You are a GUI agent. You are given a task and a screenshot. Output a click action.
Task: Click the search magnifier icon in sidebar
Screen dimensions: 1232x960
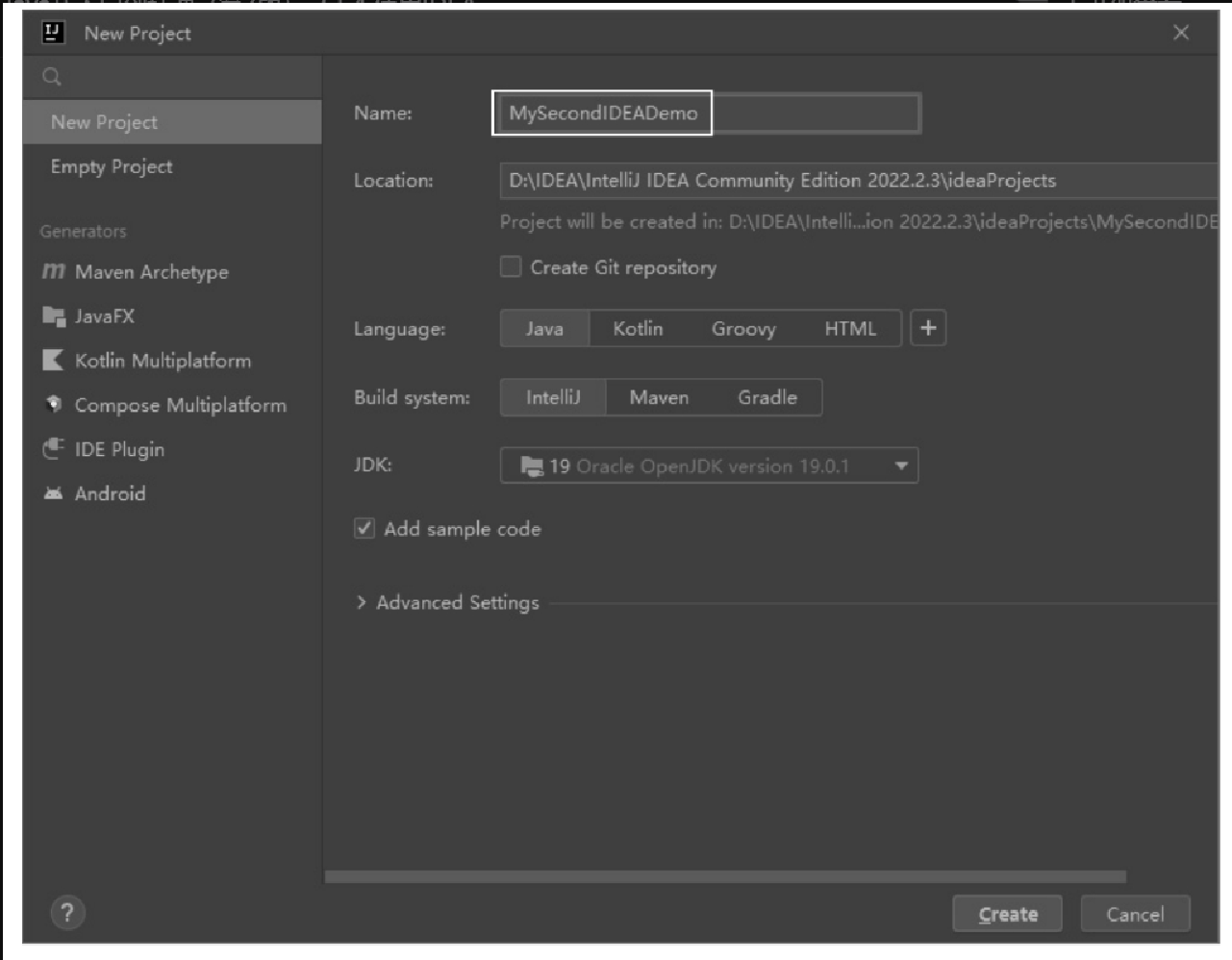point(52,76)
